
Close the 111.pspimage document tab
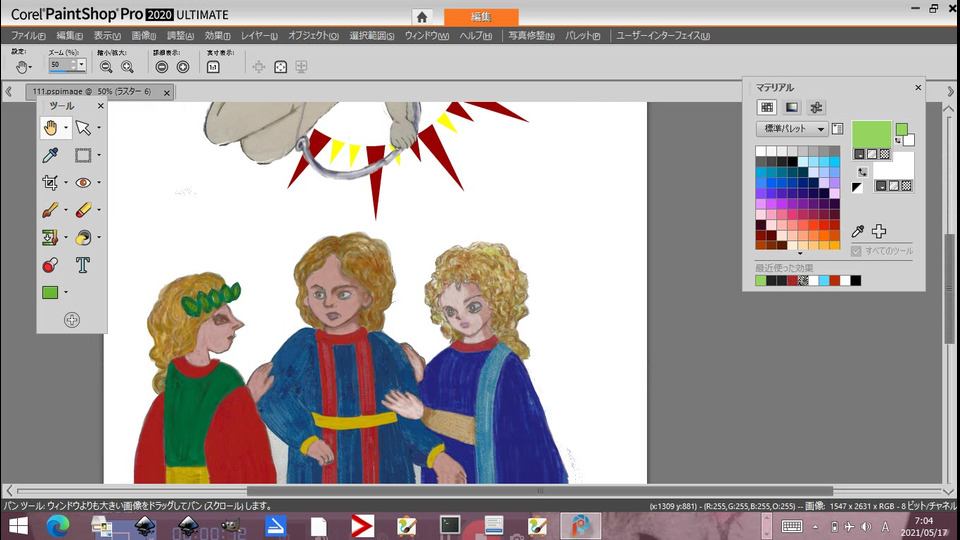pos(166,92)
